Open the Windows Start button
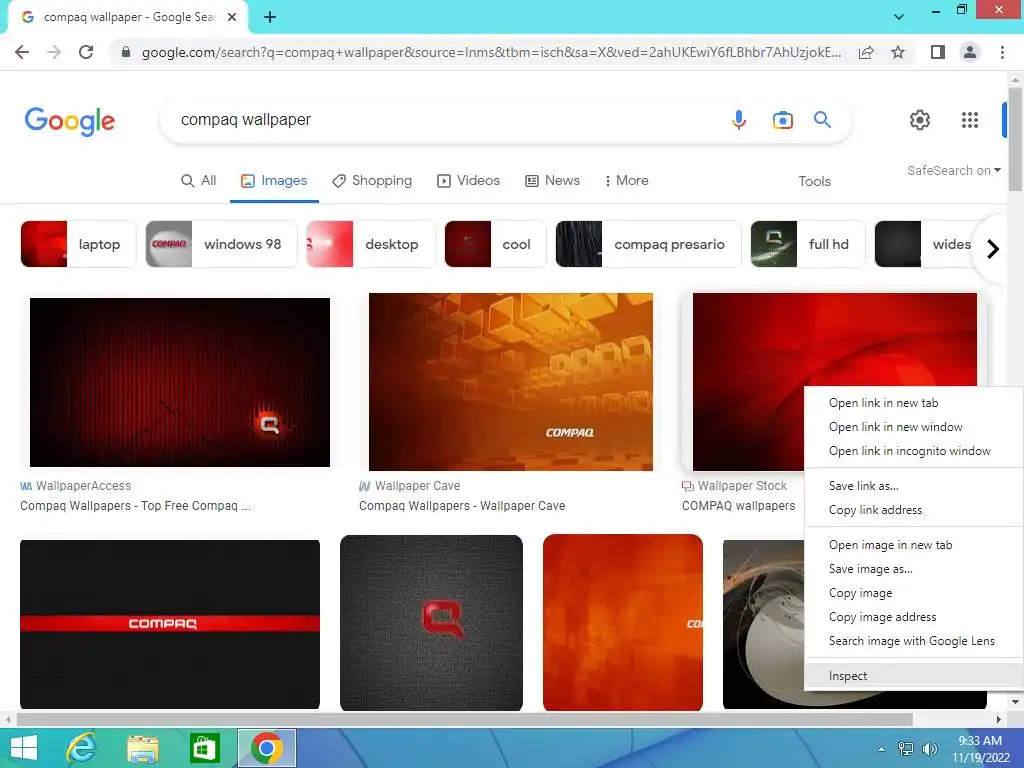1024x768 pixels. (24, 748)
